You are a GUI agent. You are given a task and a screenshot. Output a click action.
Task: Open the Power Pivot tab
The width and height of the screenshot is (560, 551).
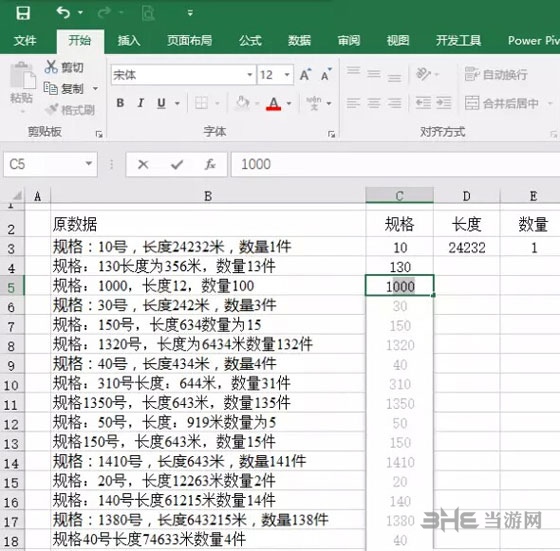click(x=534, y=40)
